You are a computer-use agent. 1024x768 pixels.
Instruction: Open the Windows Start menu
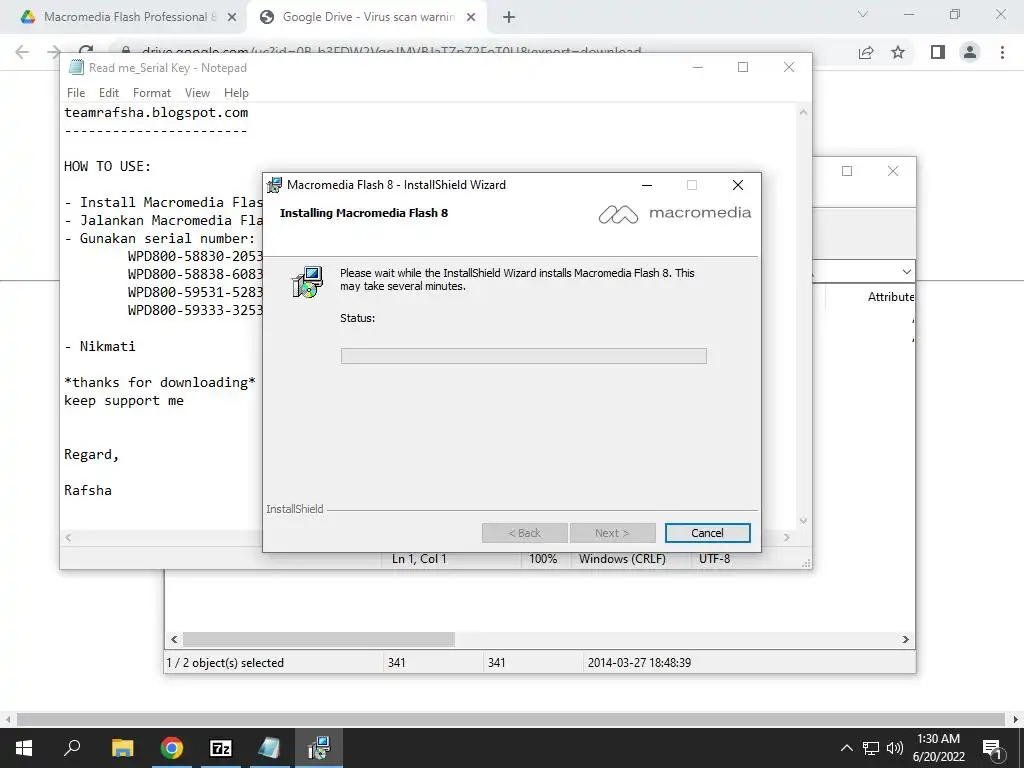(24, 748)
